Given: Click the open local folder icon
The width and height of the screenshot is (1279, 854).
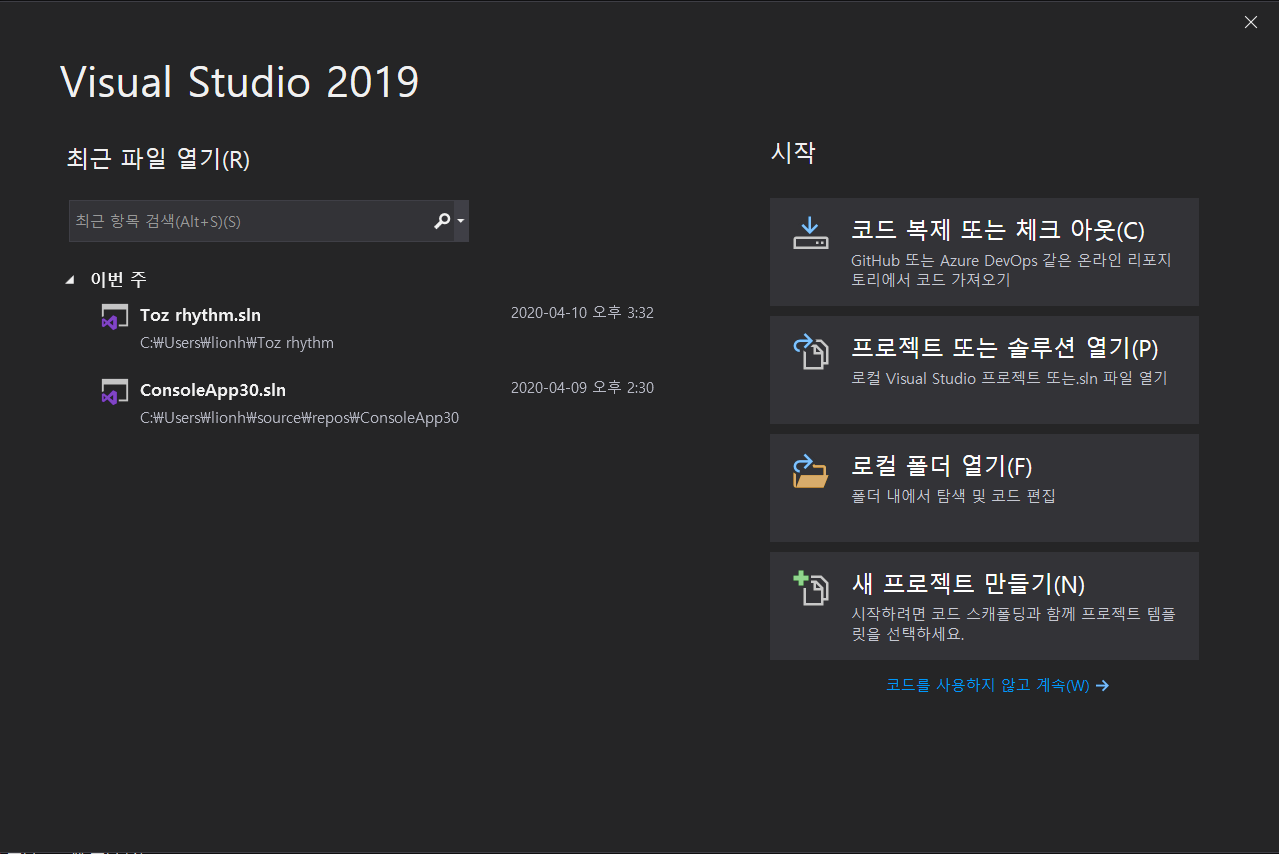Looking at the screenshot, I should [810, 470].
